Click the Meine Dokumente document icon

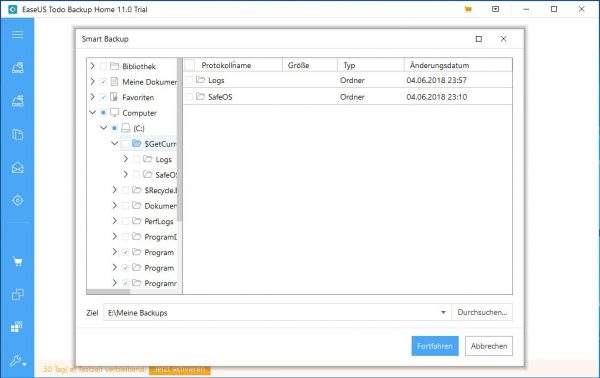click(x=114, y=81)
